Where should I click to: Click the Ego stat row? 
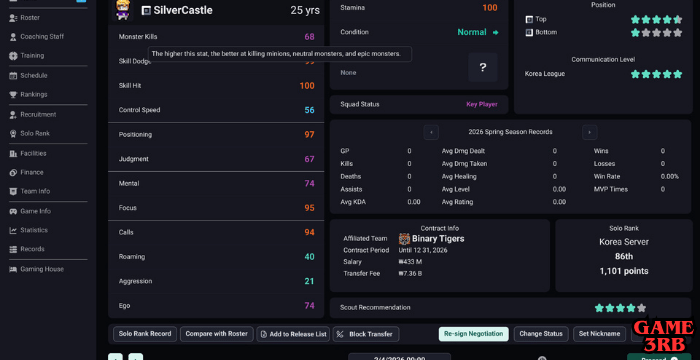pyautogui.click(x=216, y=306)
